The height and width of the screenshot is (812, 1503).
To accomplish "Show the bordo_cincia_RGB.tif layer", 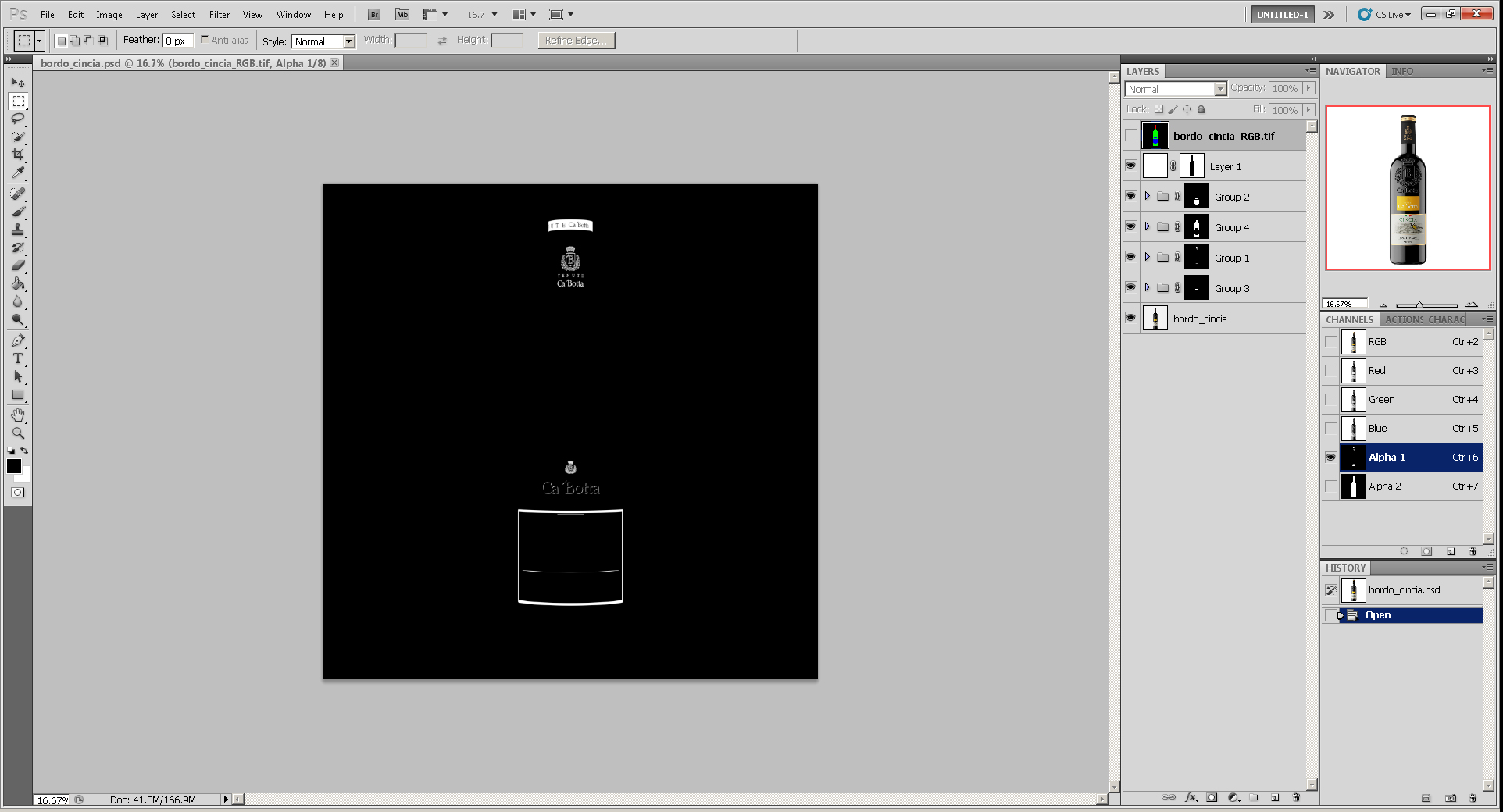I will click(1130, 135).
